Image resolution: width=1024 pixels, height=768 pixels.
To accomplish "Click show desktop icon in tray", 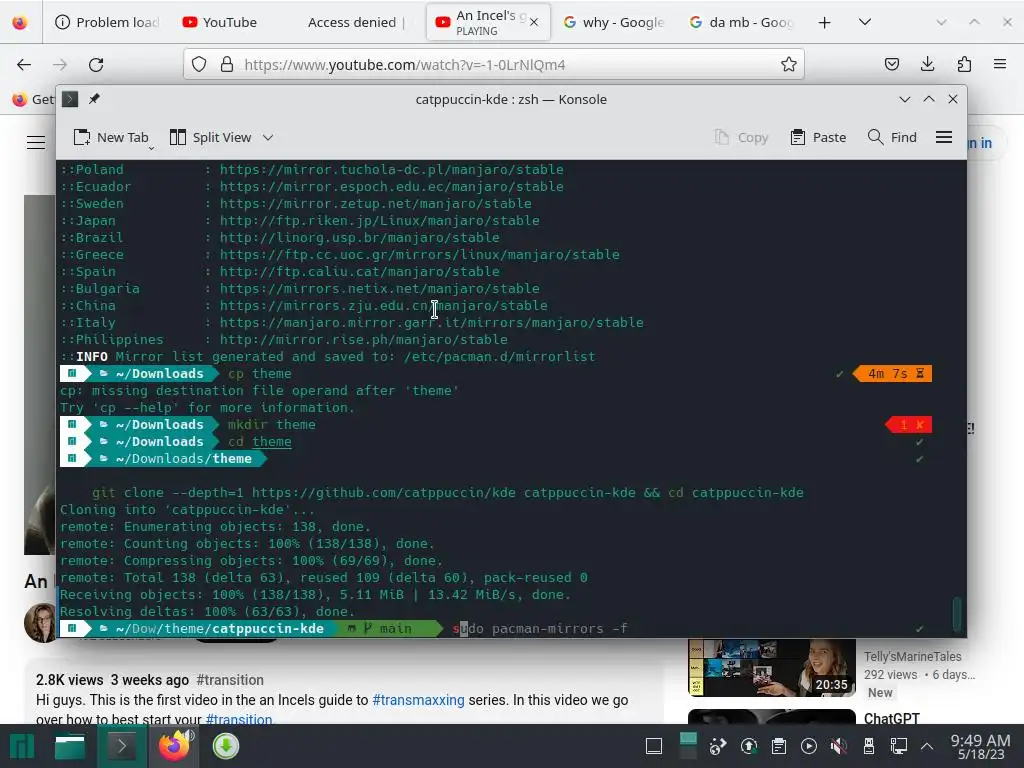I will click(654, 746).
